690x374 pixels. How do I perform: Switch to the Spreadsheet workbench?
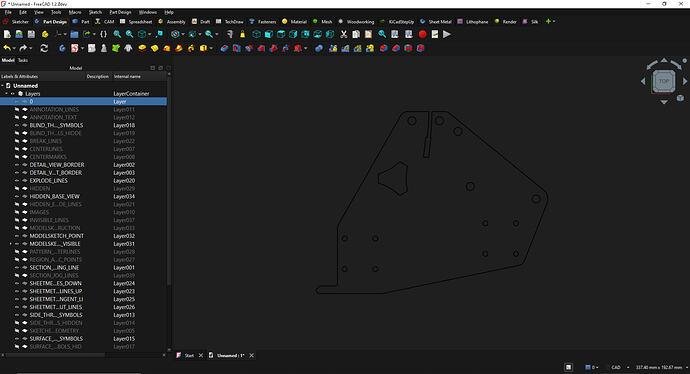(136, 22)
